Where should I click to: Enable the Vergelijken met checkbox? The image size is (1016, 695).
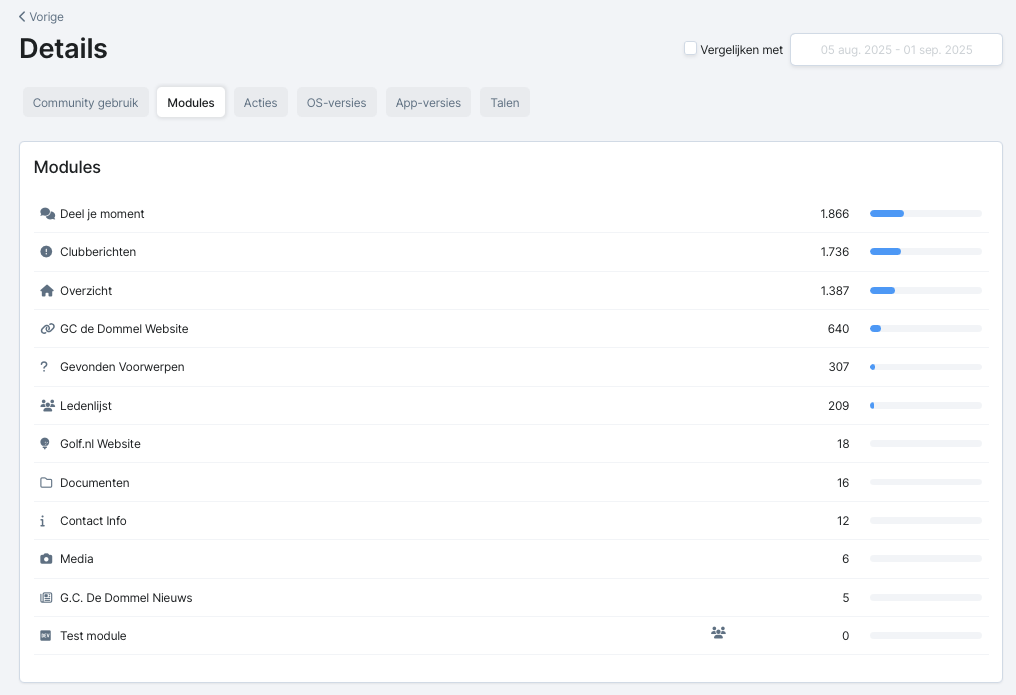coord(690,48)
